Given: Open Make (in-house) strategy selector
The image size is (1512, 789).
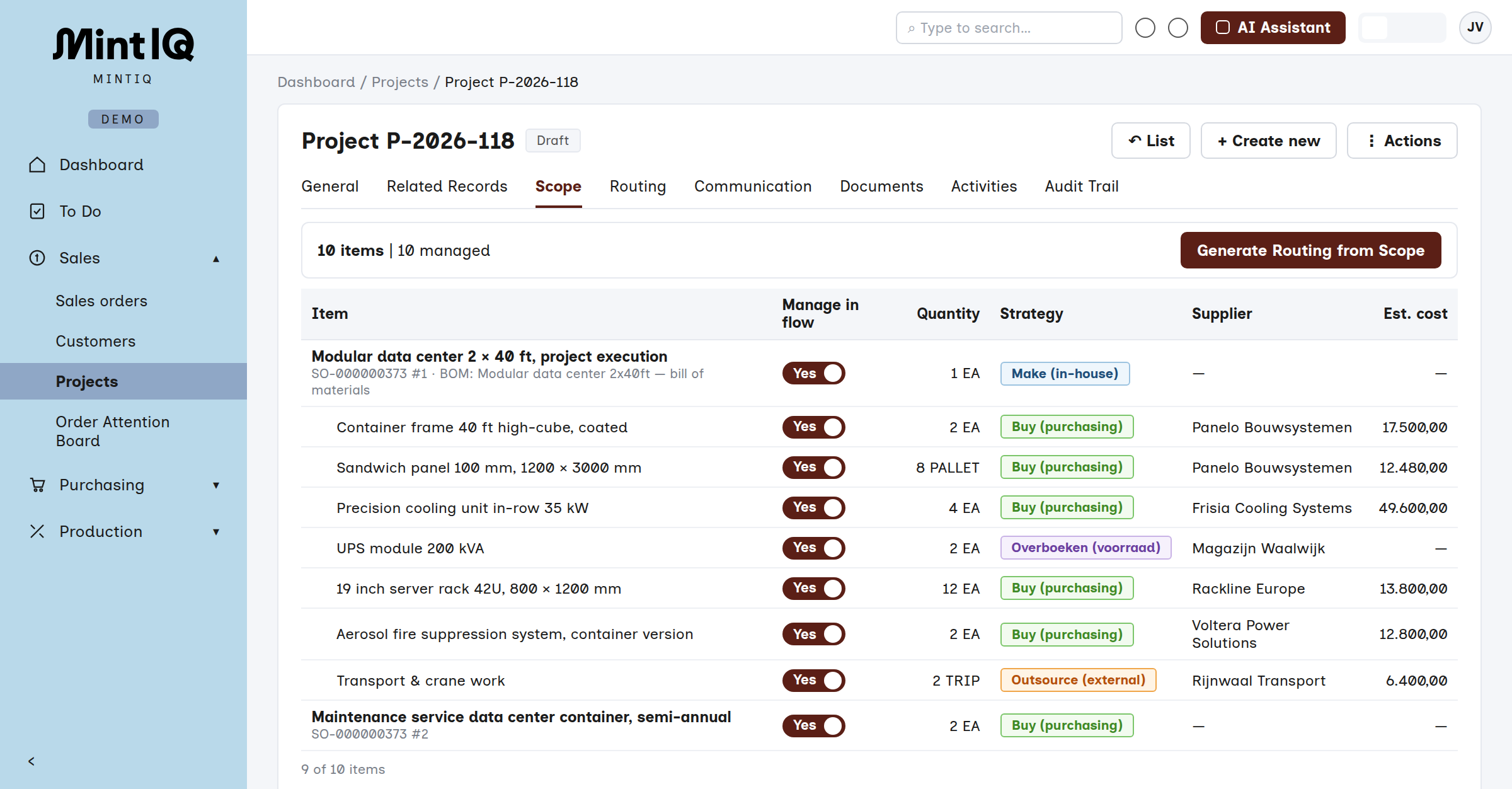Looking at the screenshot, I should coord(1065,373).
